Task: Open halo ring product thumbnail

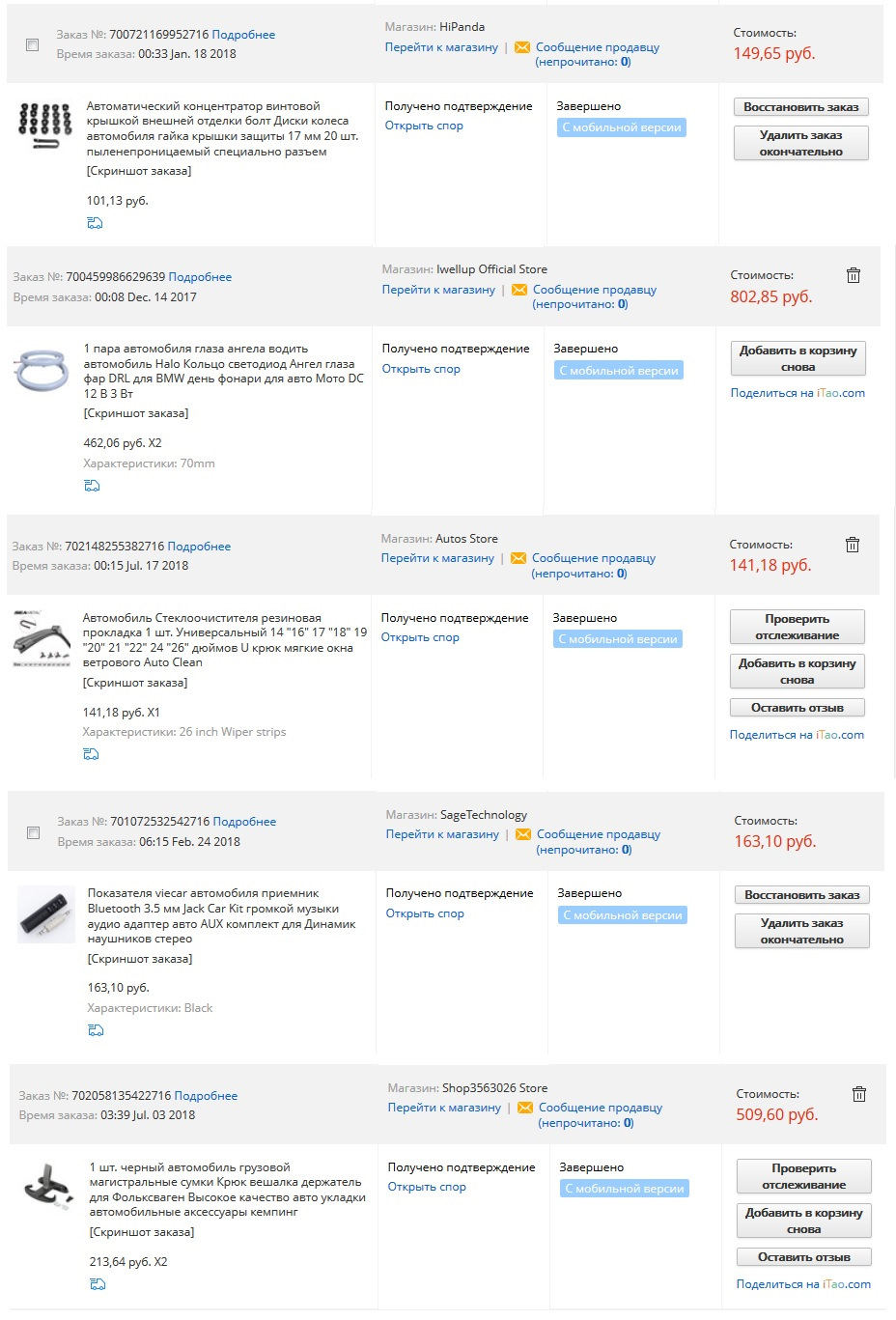Action: [42, 371]
